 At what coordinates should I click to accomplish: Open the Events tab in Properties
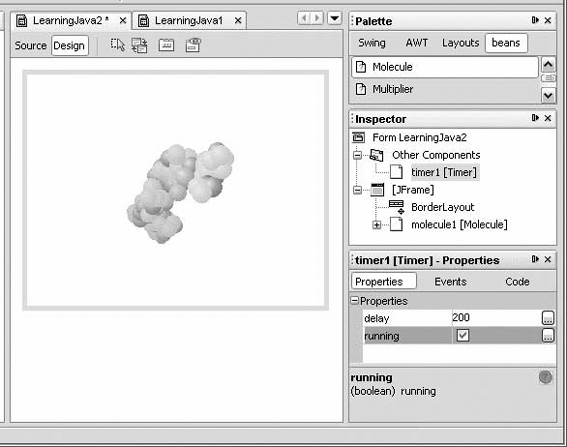(x=450, y=282)
